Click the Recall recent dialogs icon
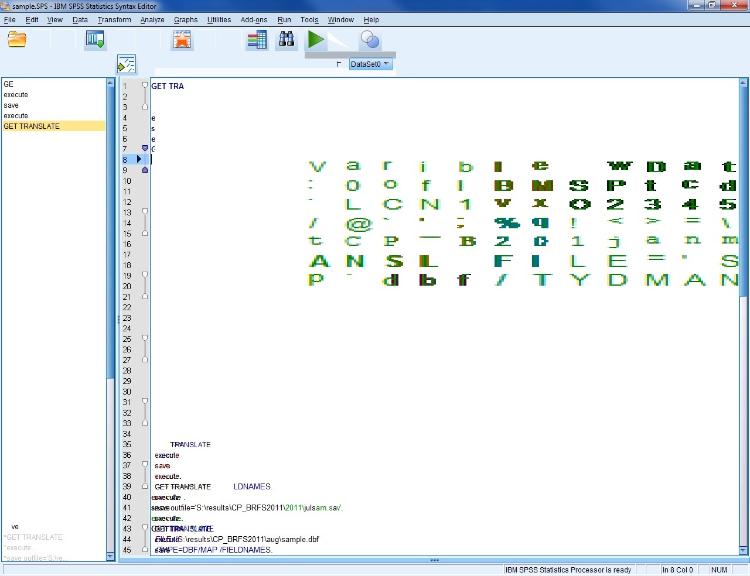The width and height of the screenshot is (750, 576). (95, 40)
